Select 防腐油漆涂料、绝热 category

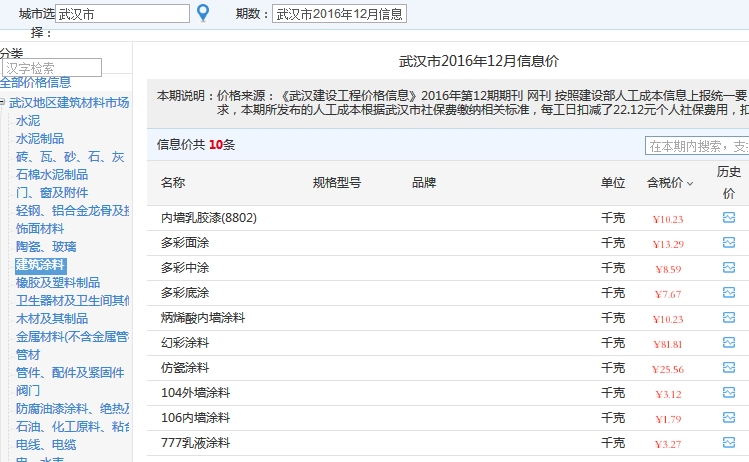pyautogui.click(x=72, y=409)
